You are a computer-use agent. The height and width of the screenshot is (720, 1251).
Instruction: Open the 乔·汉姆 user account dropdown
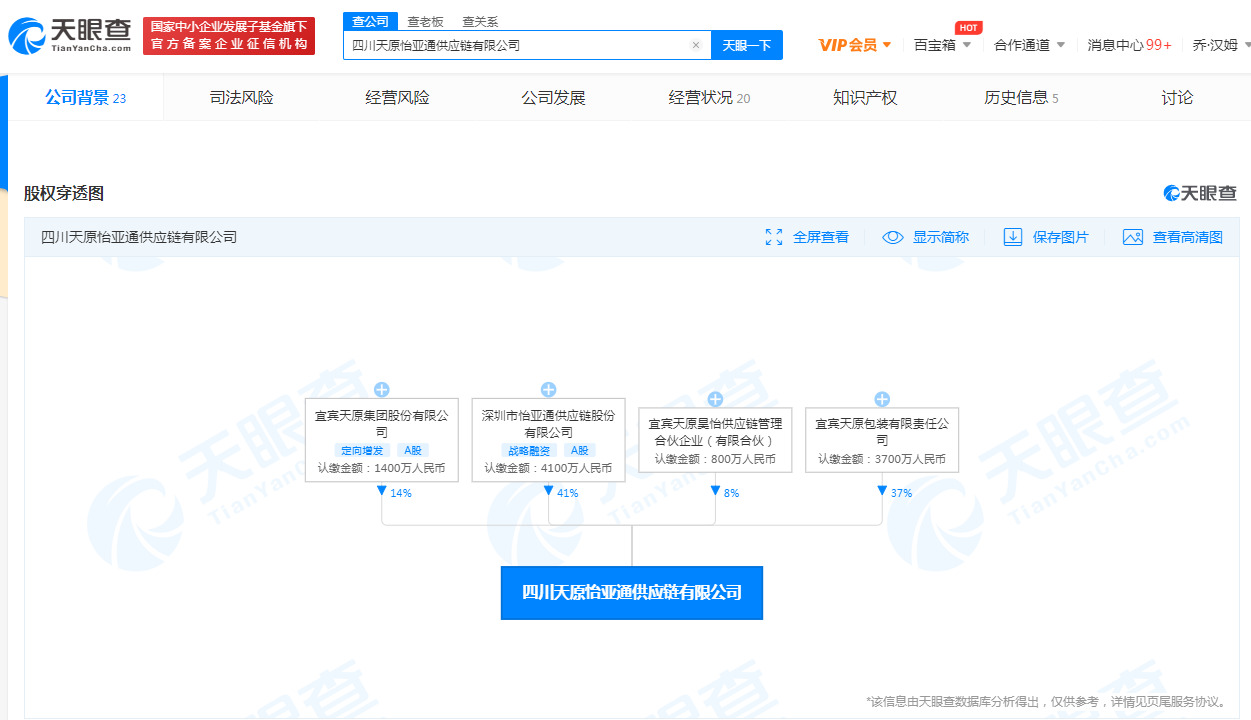click(x=1221, y=45)
